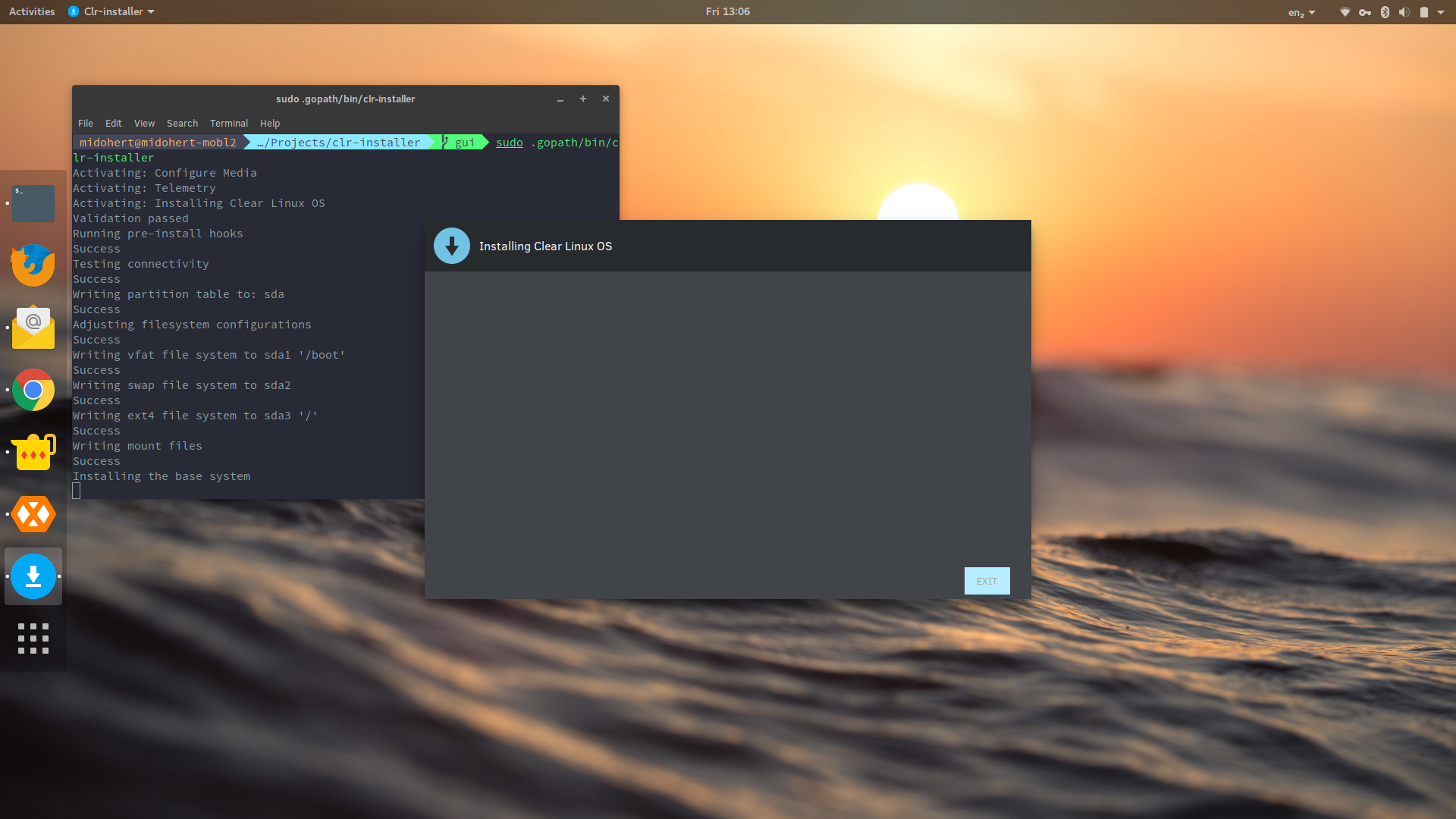The height and width of the screenshot is (819, 1456).
Task: Click line Activating: Configure Media
Action: coord(165,173)
